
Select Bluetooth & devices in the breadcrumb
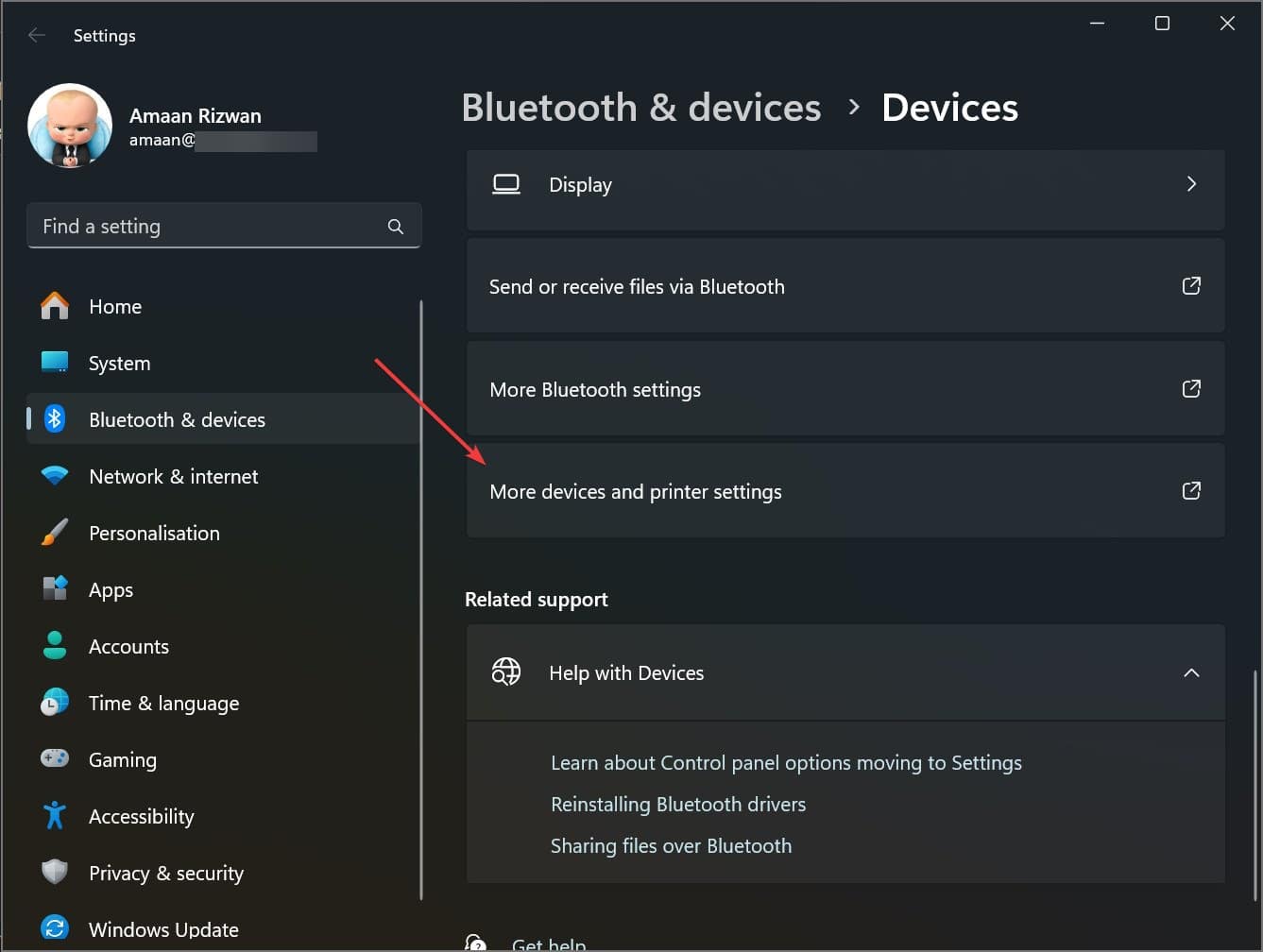click(x=640, y=107)
